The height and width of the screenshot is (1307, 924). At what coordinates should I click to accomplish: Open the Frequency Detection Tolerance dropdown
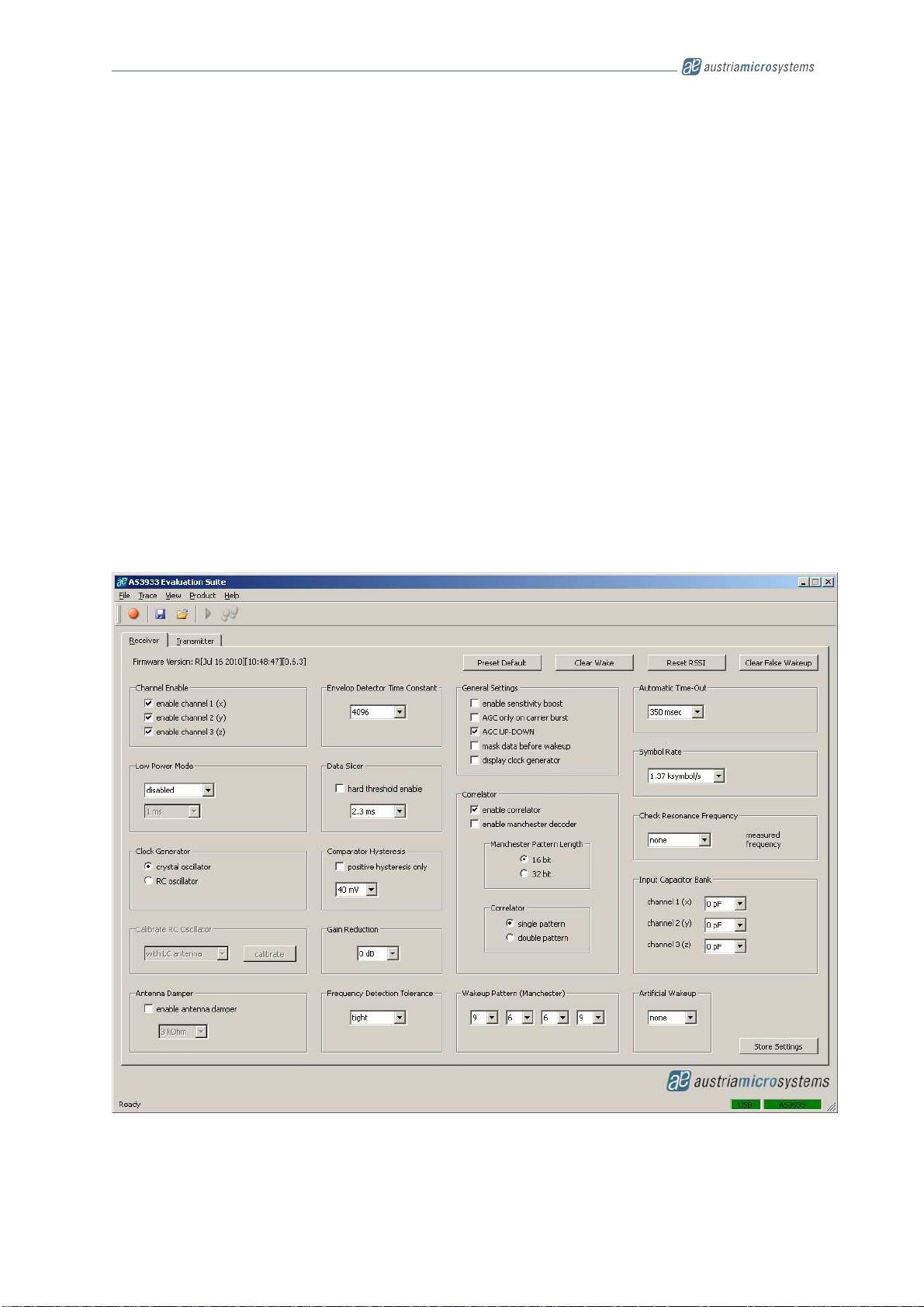tap(378, 1018)
